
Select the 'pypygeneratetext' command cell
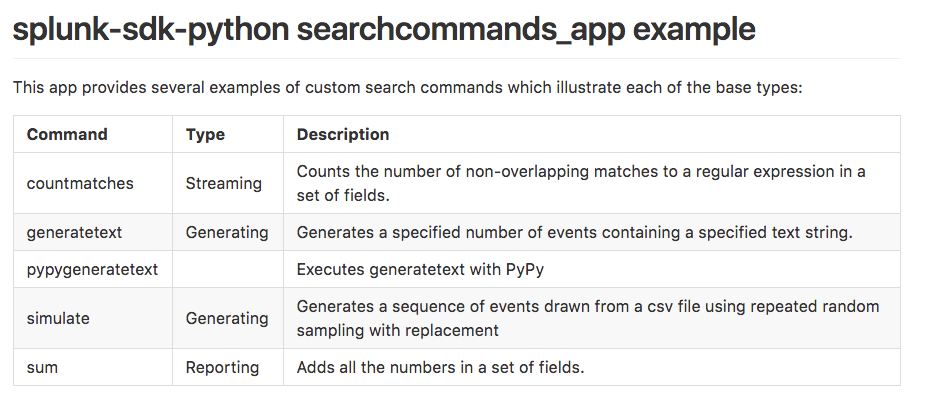click(x=92, y=269)
